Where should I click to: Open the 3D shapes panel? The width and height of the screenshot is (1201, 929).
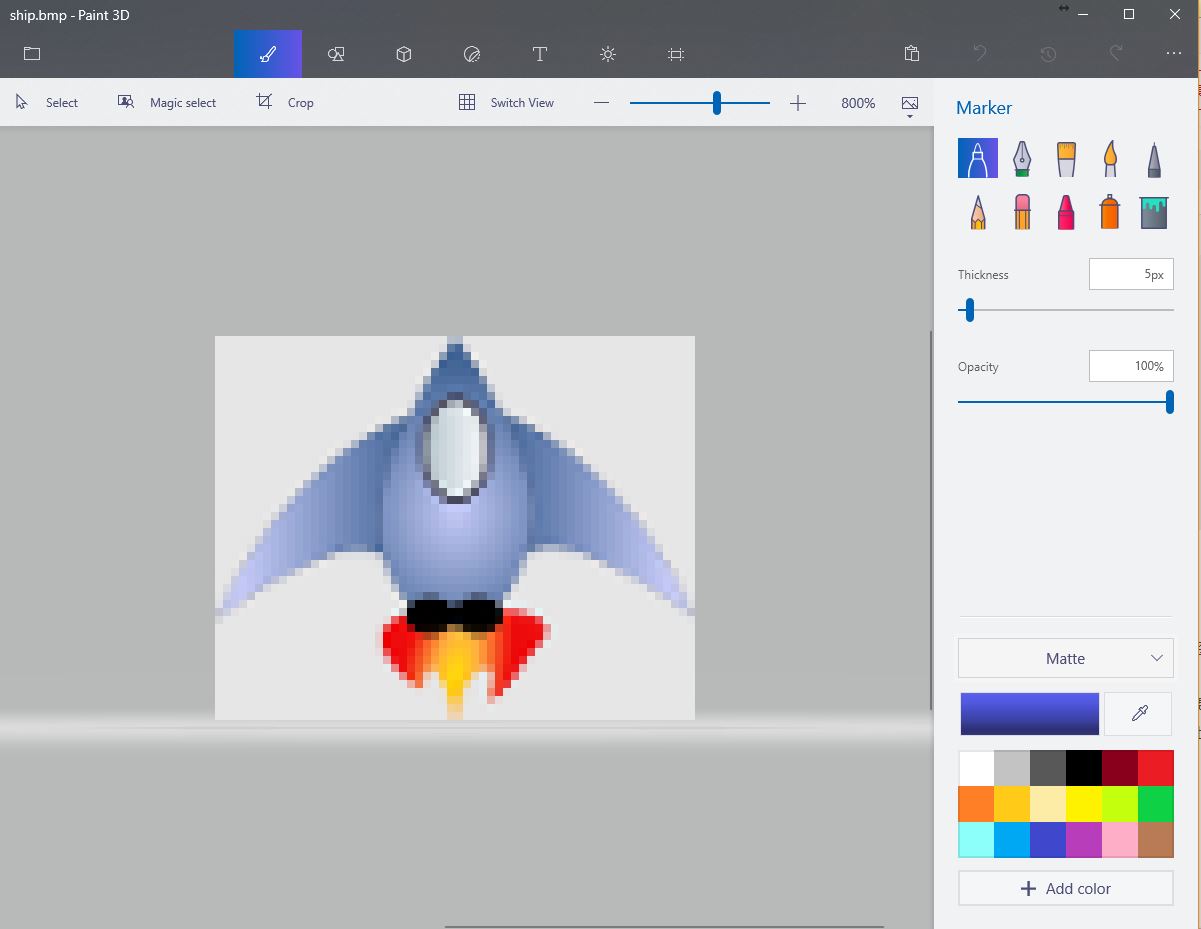click(x=403, y=53)
